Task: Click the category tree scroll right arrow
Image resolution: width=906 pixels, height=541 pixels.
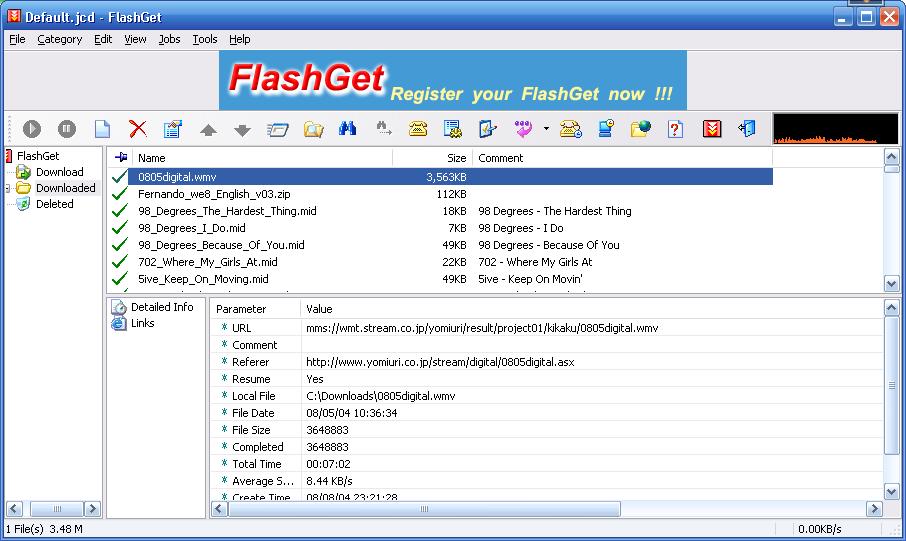Action: 92,509
